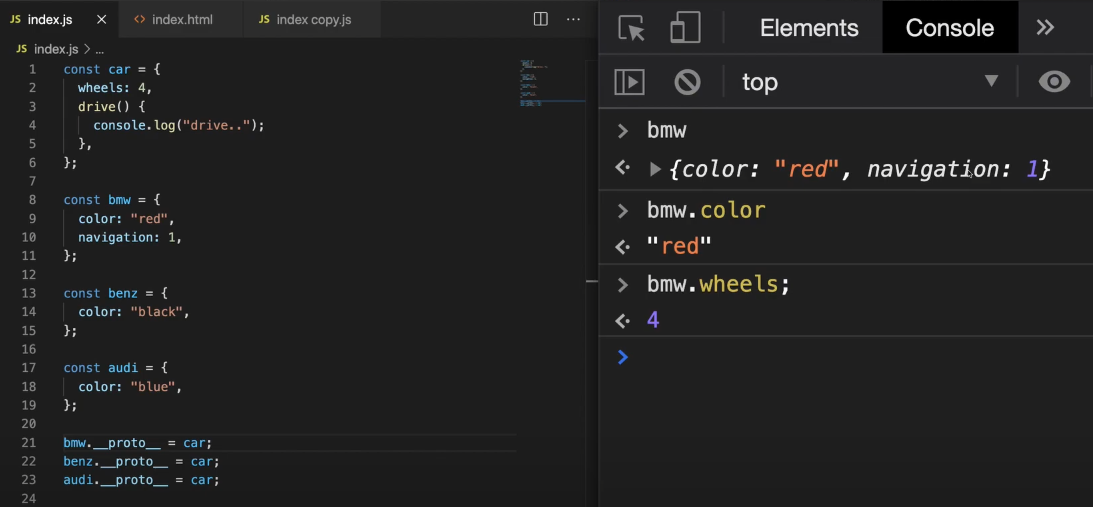Click the bmw.wheels; console entry
Viewport: 1093px width, 507px height.
click(718, 285)
